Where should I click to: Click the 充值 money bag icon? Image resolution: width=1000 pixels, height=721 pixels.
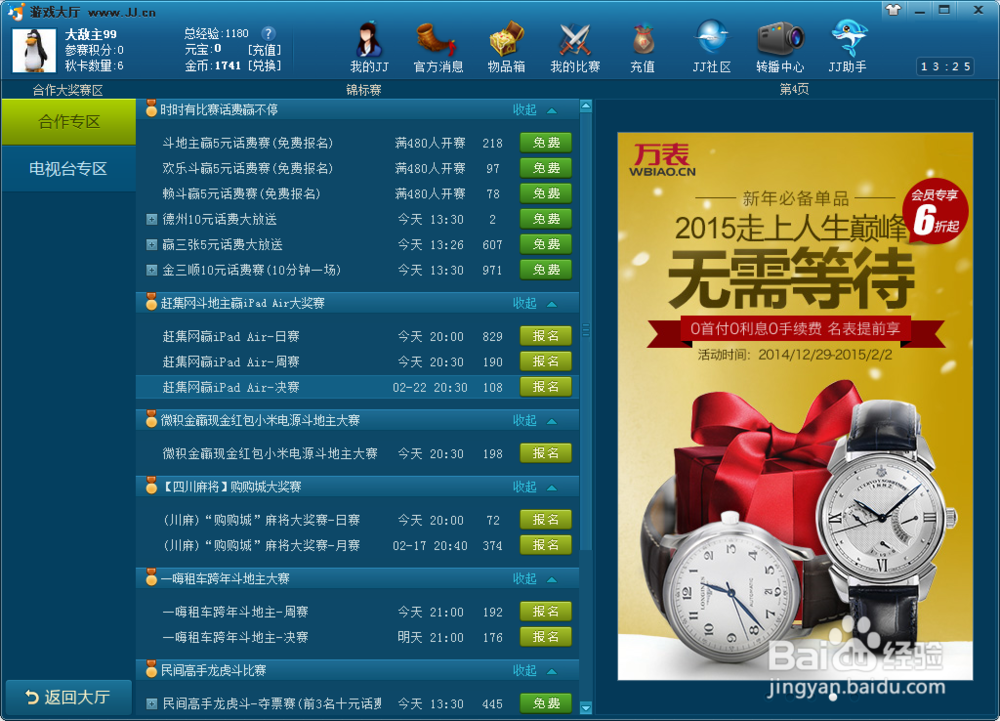click(x=643, y=40)
